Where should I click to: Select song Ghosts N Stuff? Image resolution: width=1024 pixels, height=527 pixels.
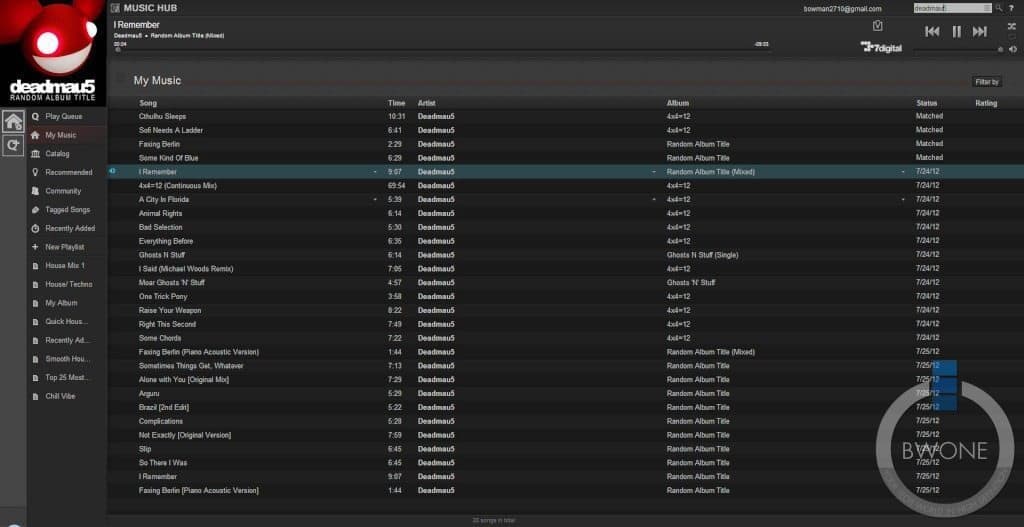162,255
